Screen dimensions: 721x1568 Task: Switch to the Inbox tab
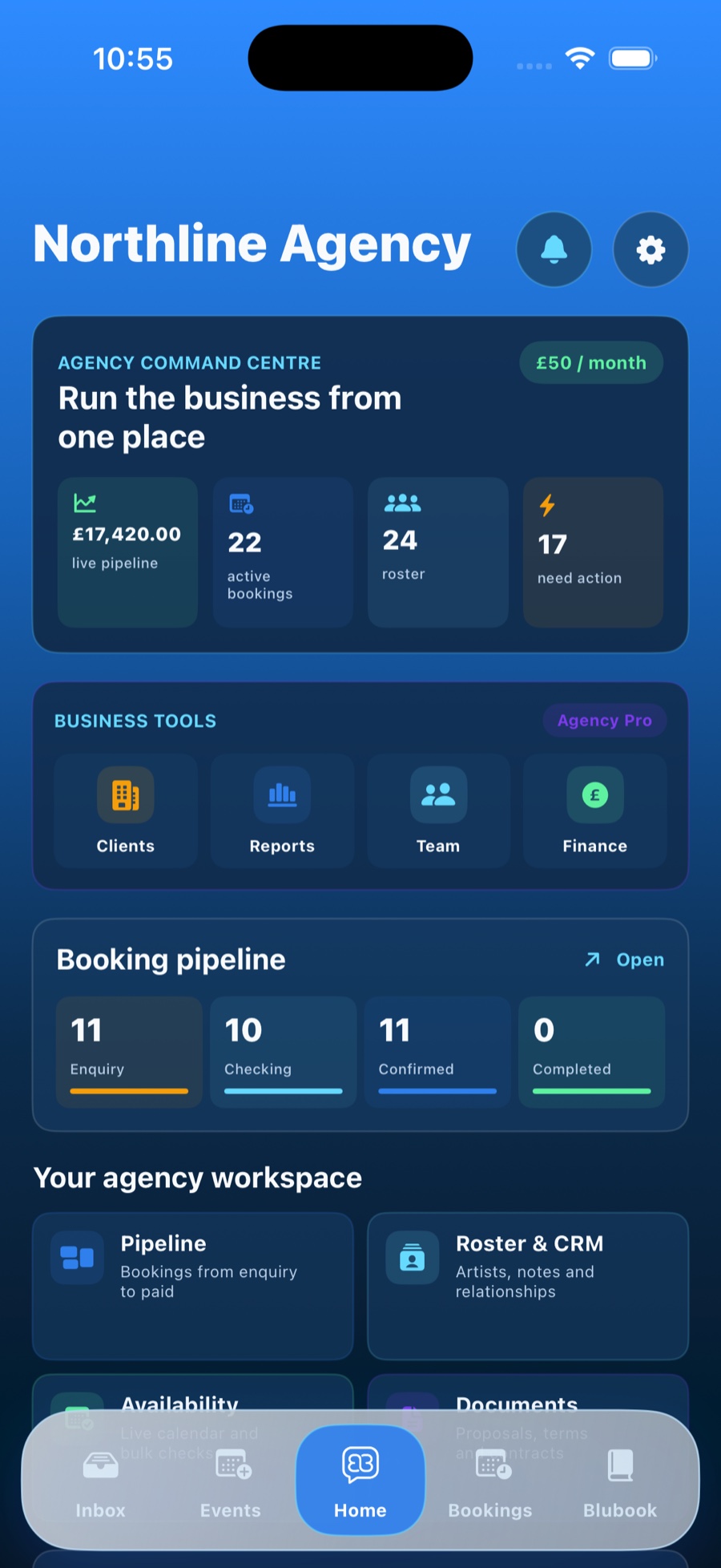[101, 1483]
